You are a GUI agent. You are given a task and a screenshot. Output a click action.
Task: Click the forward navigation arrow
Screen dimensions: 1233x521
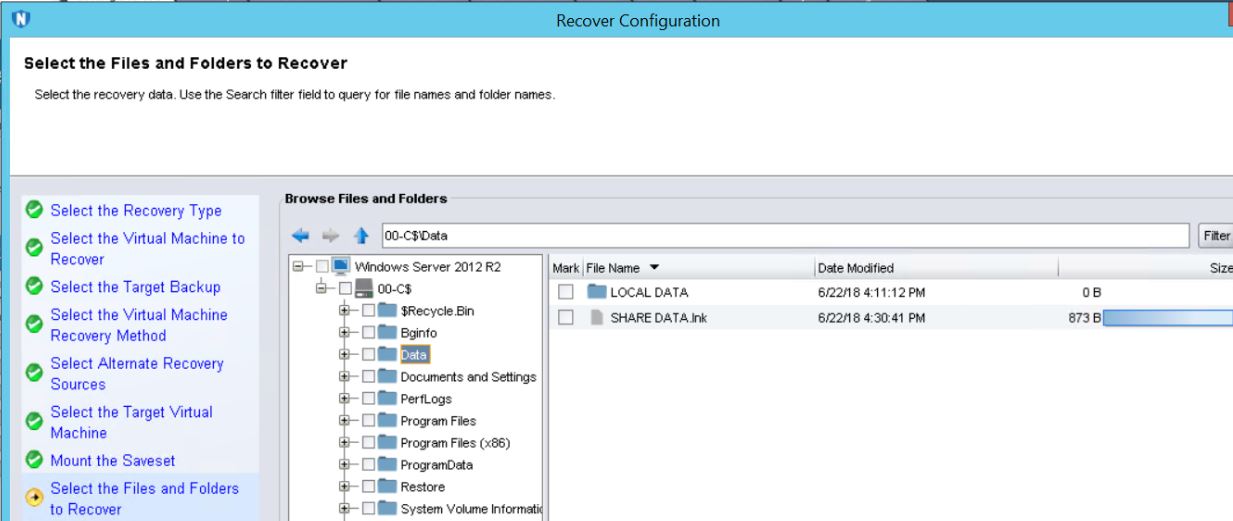pyautogui.click(x=330, y=237)
